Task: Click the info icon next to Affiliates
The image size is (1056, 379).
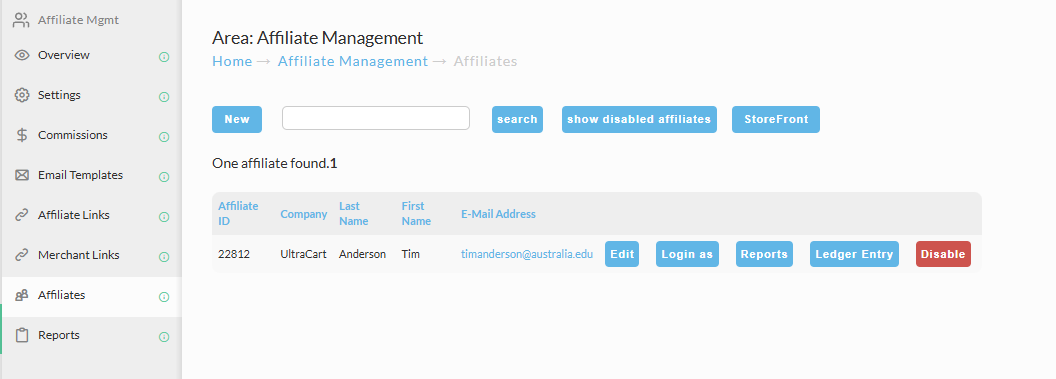Action: 164,297
